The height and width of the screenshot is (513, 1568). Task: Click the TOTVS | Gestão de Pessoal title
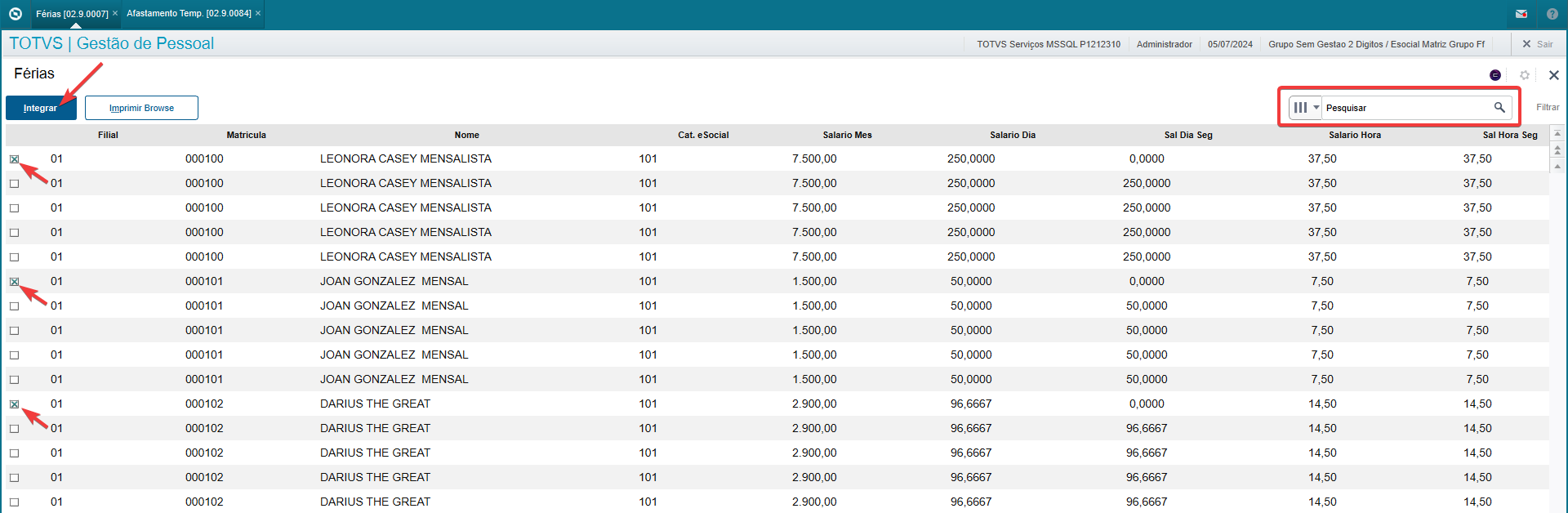tap(112, 43)
